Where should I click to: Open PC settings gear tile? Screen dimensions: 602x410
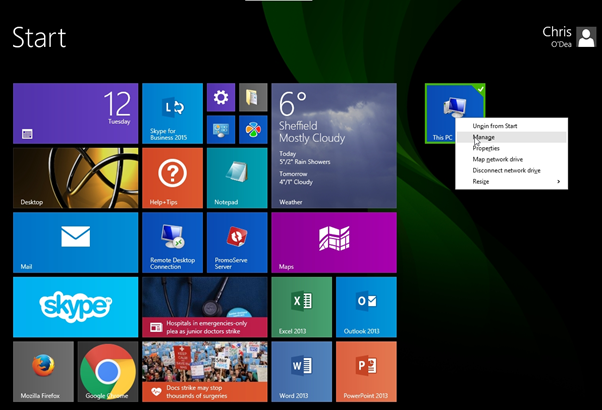click(x=221, y=98)
